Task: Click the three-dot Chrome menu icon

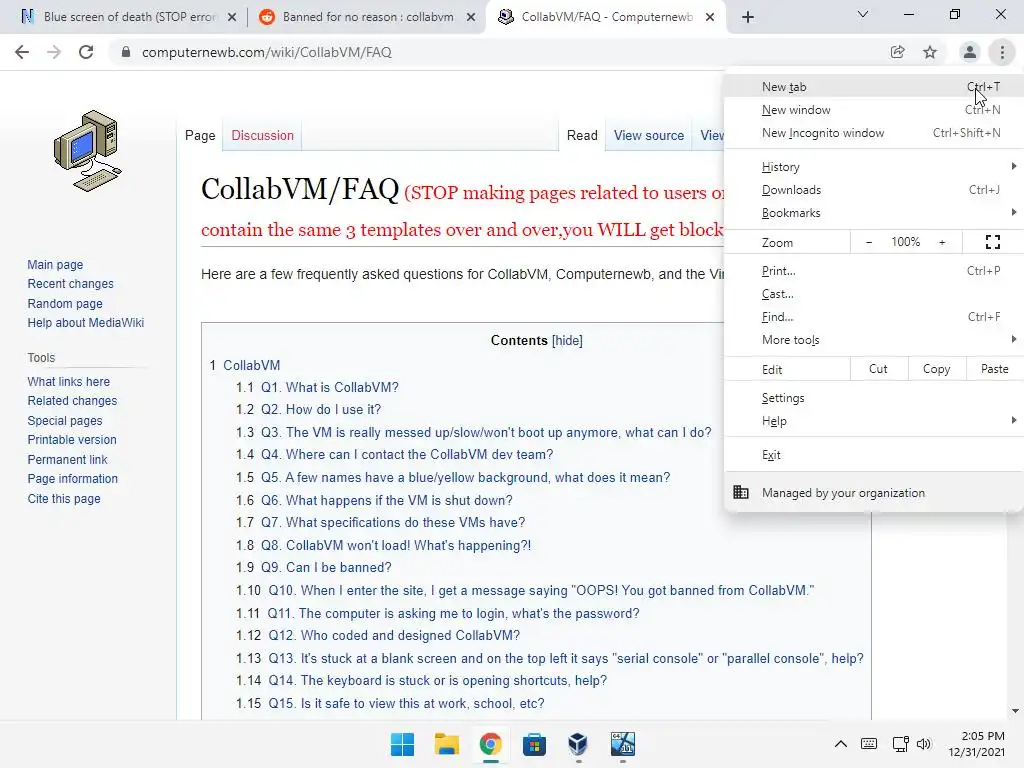Action: (1002, 52)
